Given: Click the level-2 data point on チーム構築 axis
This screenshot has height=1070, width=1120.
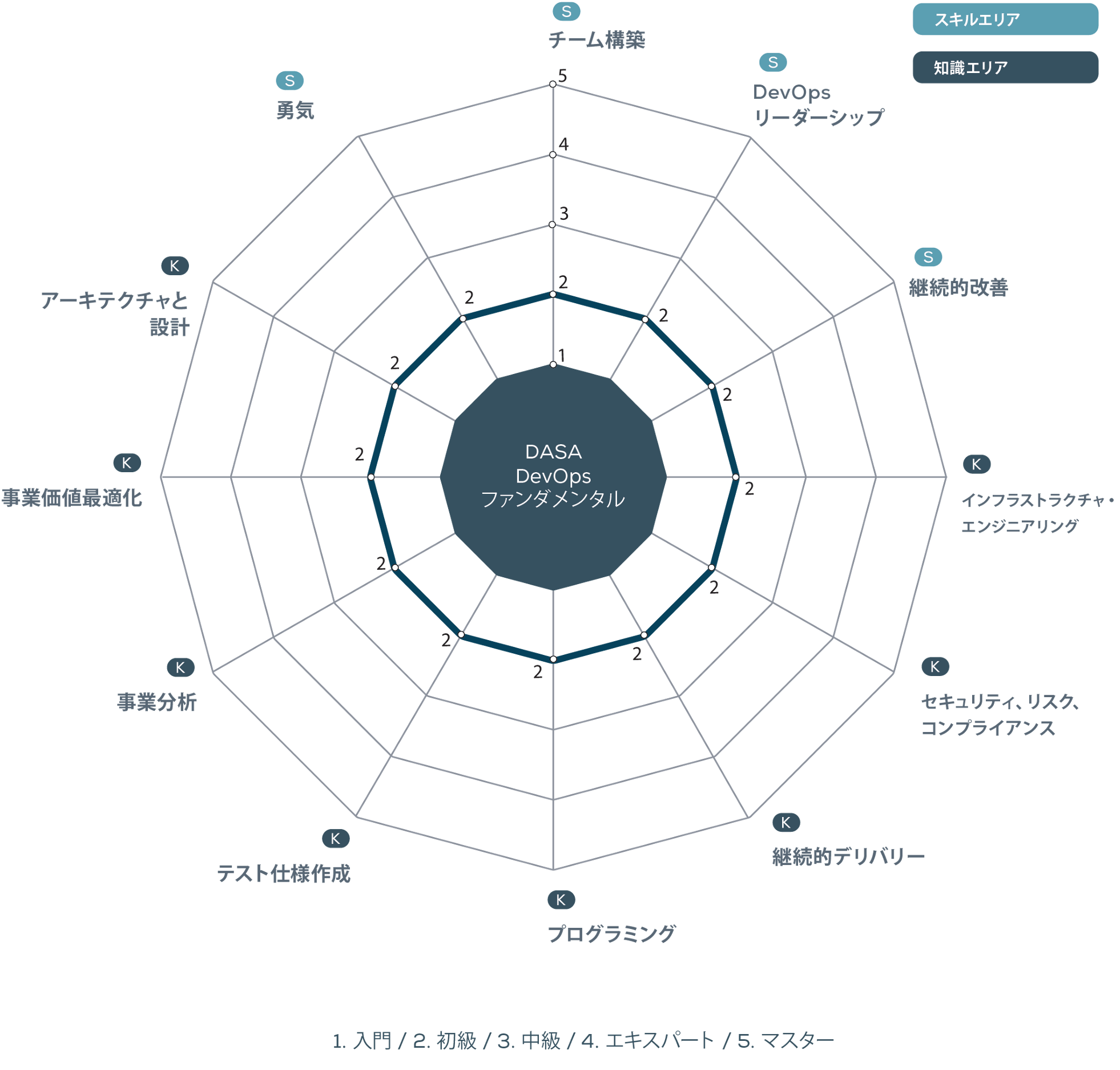Looking at the screenshot, I should point(552,294).
